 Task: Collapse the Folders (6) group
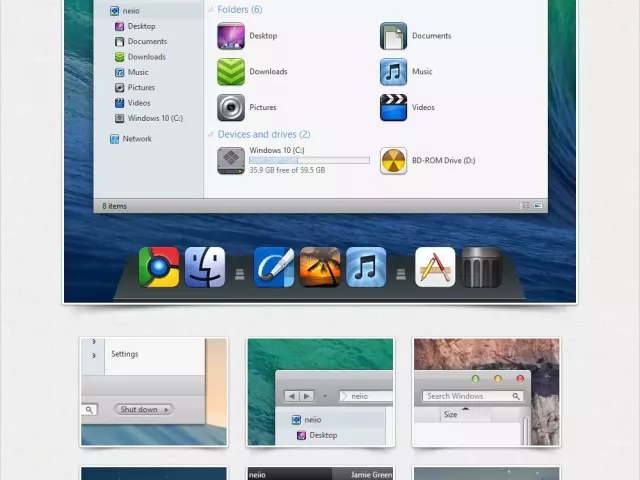tap(211, 10)
